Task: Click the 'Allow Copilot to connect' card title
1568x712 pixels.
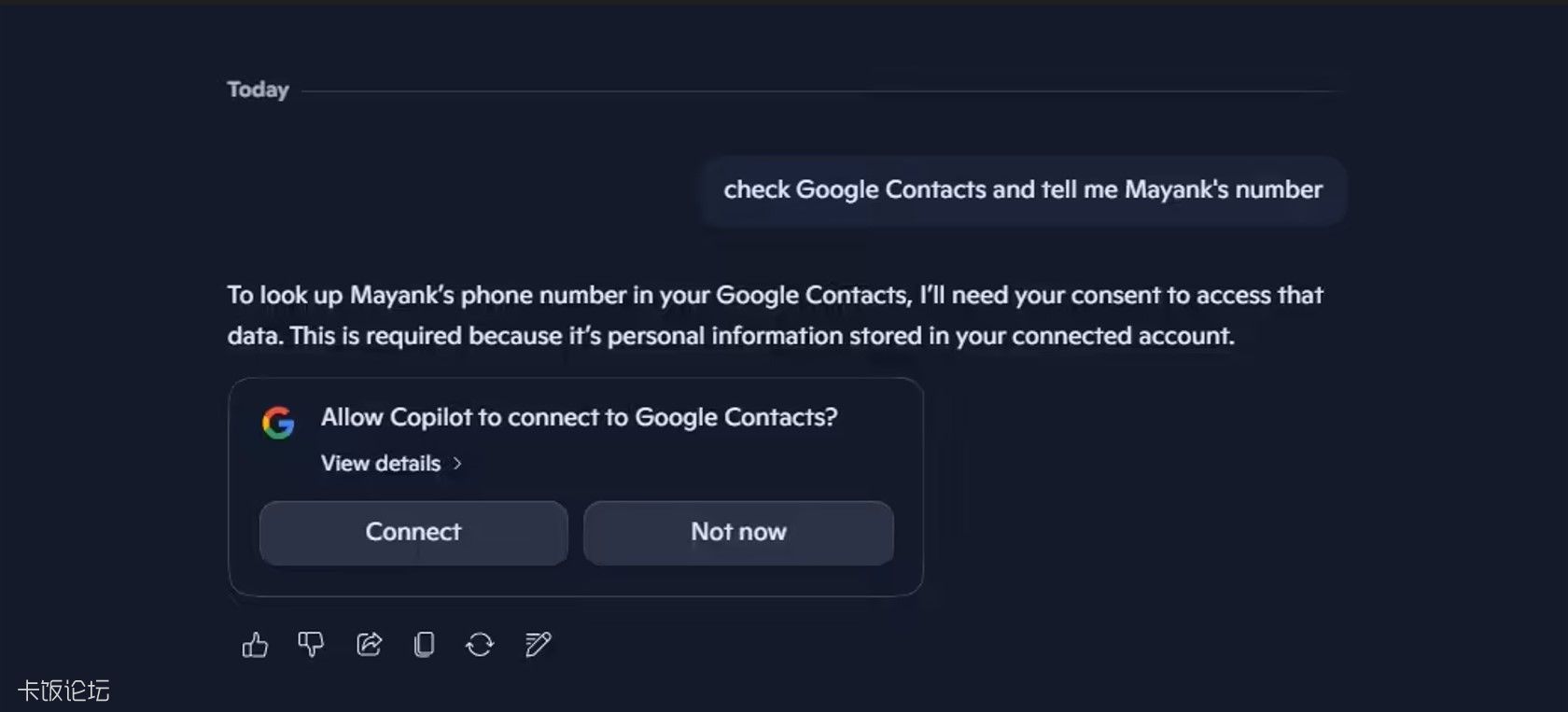Action: pos(579,417)
